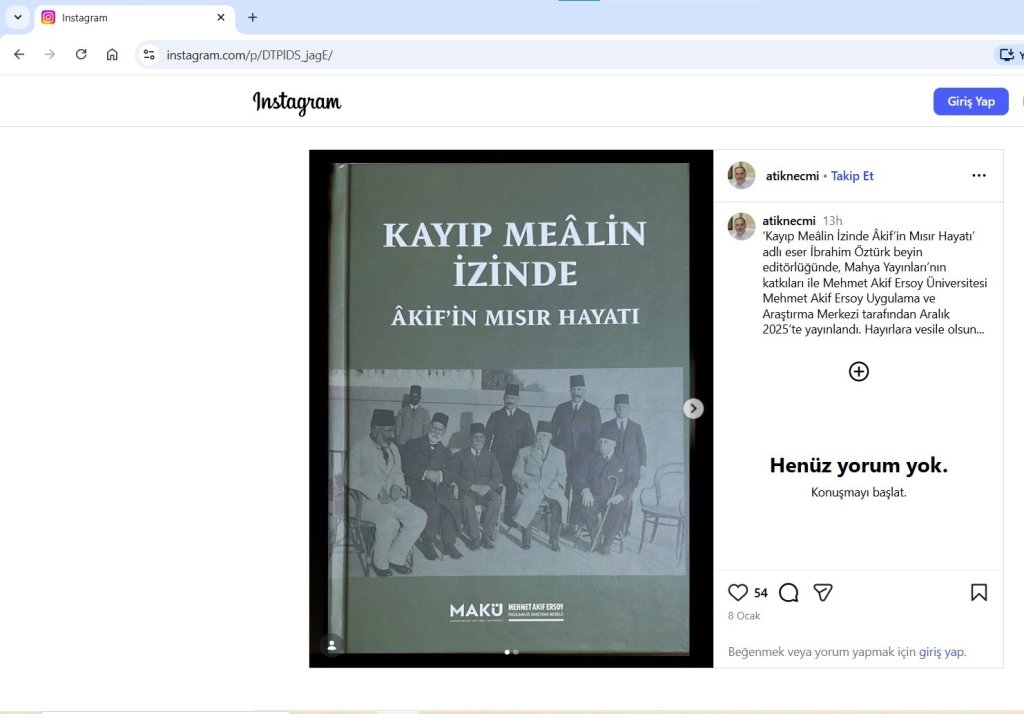The image size is (1024, 714).
Task: Reload the page in browser
Action: coord(81,55)
